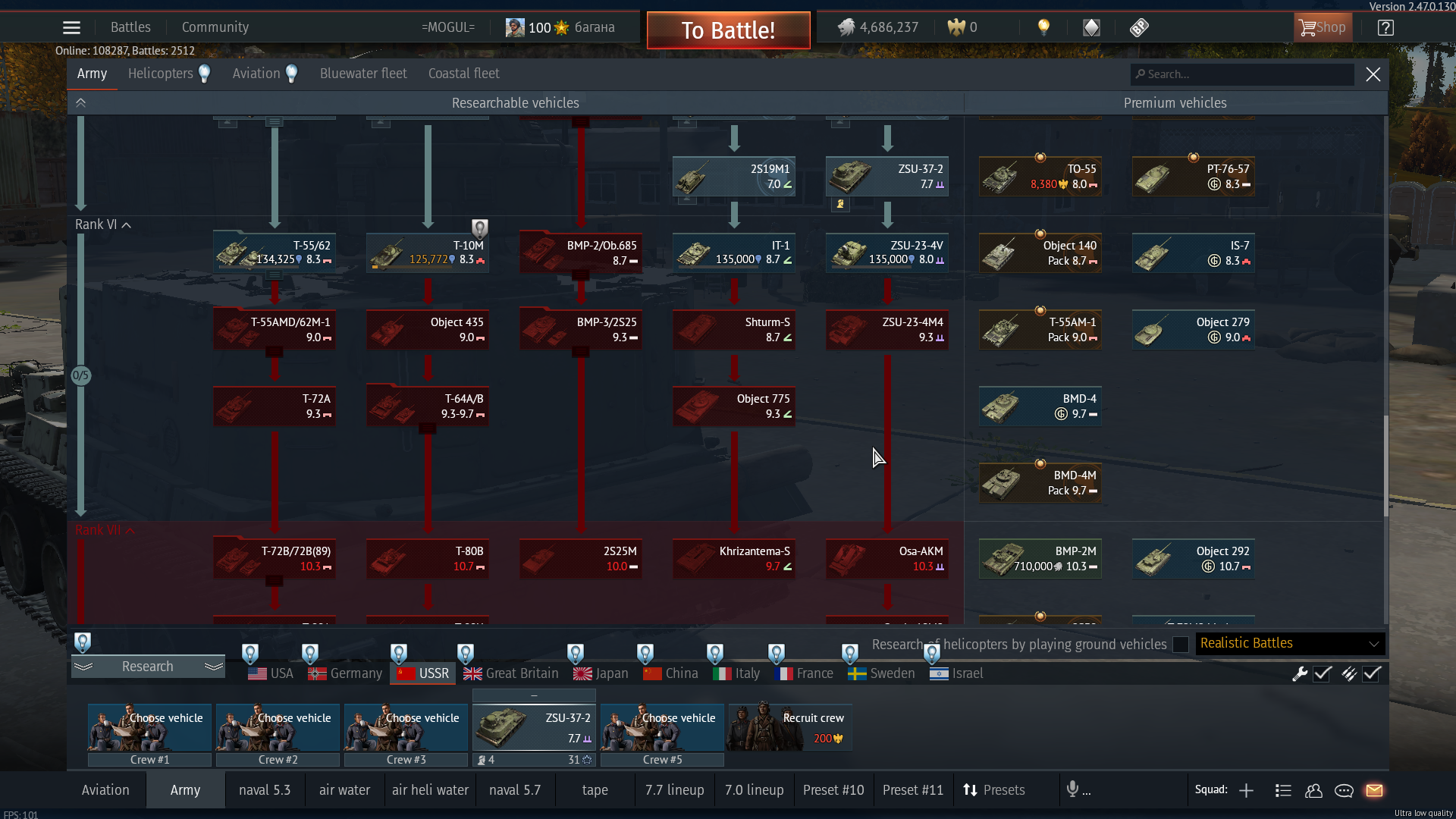Select the naval 5.3 preset
Image resolution: width=1456 pixels, height=819 pixels.
[265, 790]
